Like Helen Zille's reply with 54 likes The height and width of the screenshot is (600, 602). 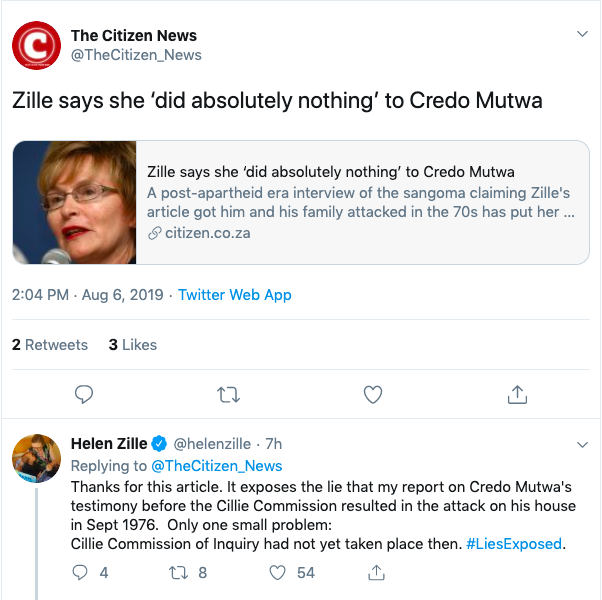[279, 573]
